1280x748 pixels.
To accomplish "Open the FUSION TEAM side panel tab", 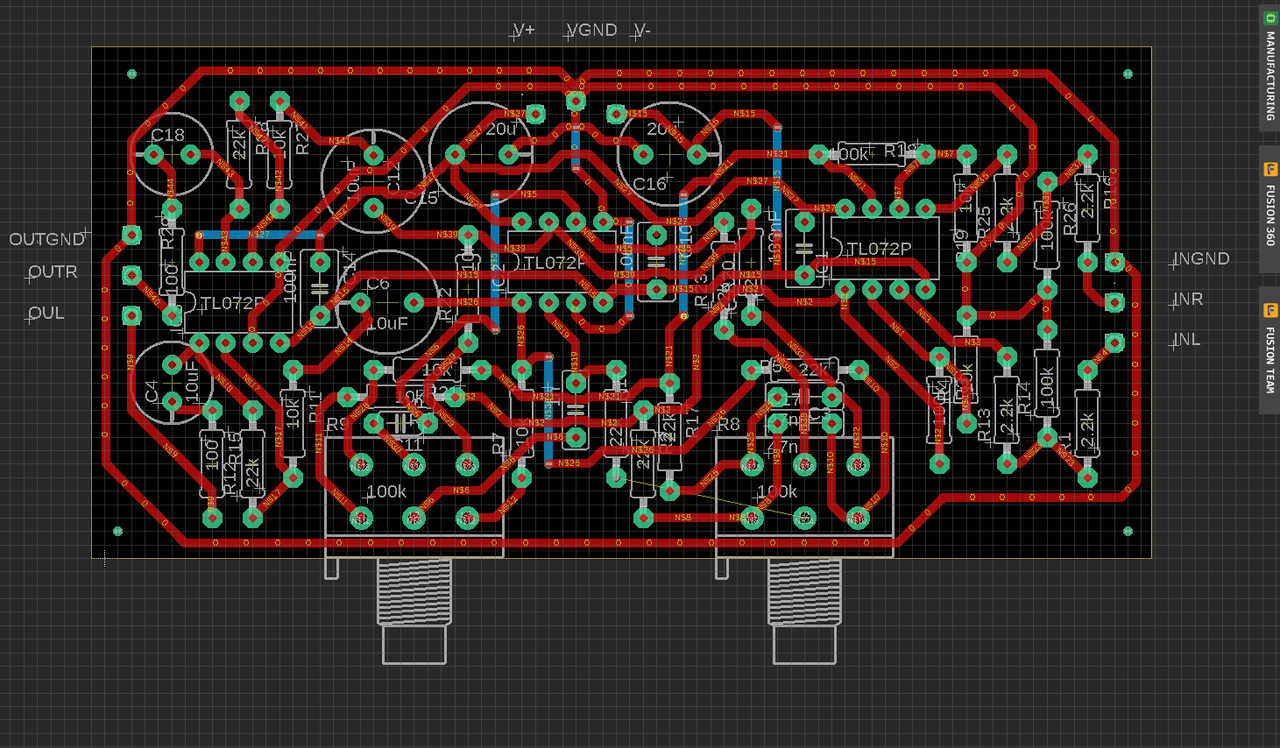I will click(1269, 350).
